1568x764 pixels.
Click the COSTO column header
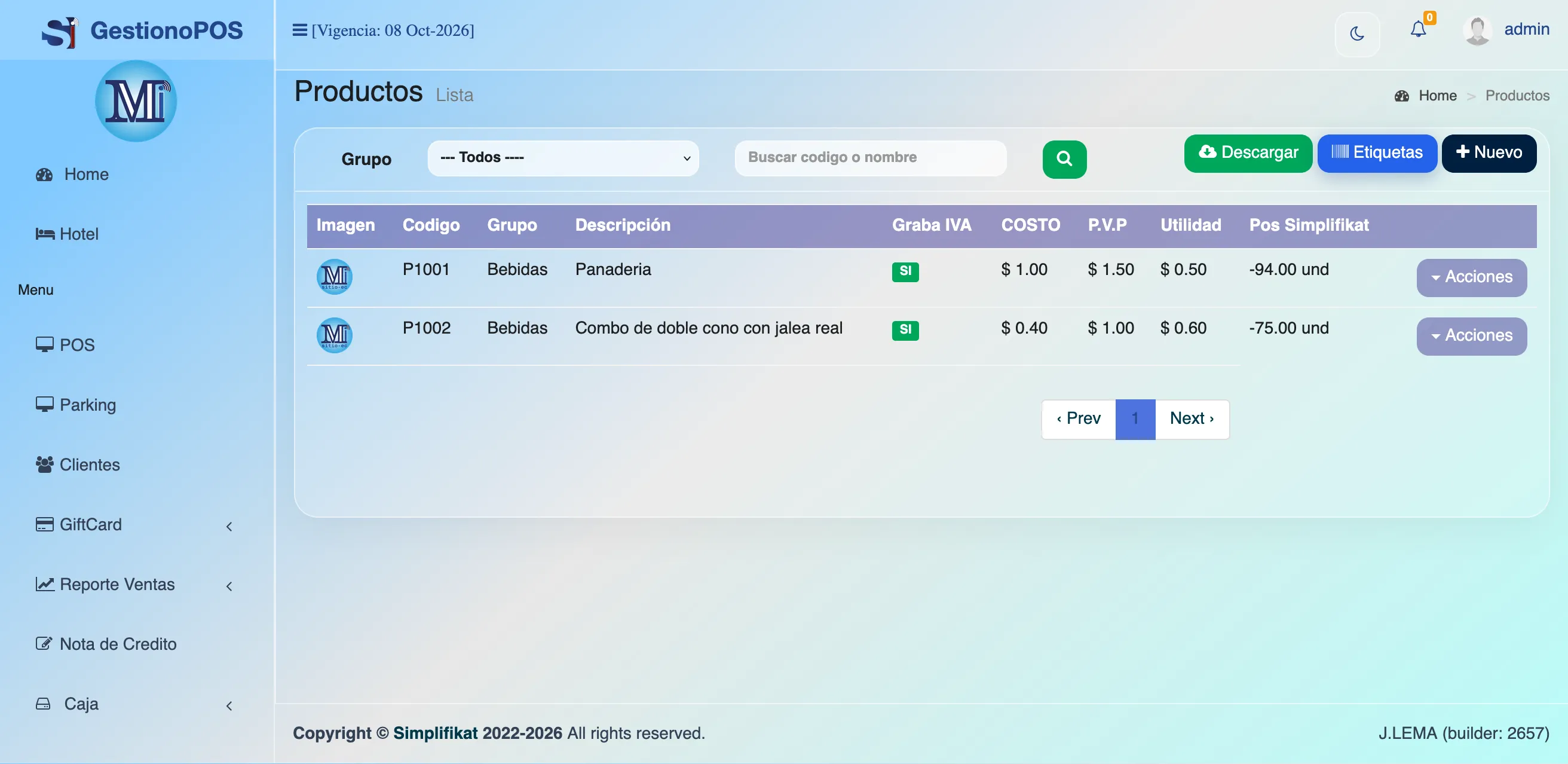1031,226
